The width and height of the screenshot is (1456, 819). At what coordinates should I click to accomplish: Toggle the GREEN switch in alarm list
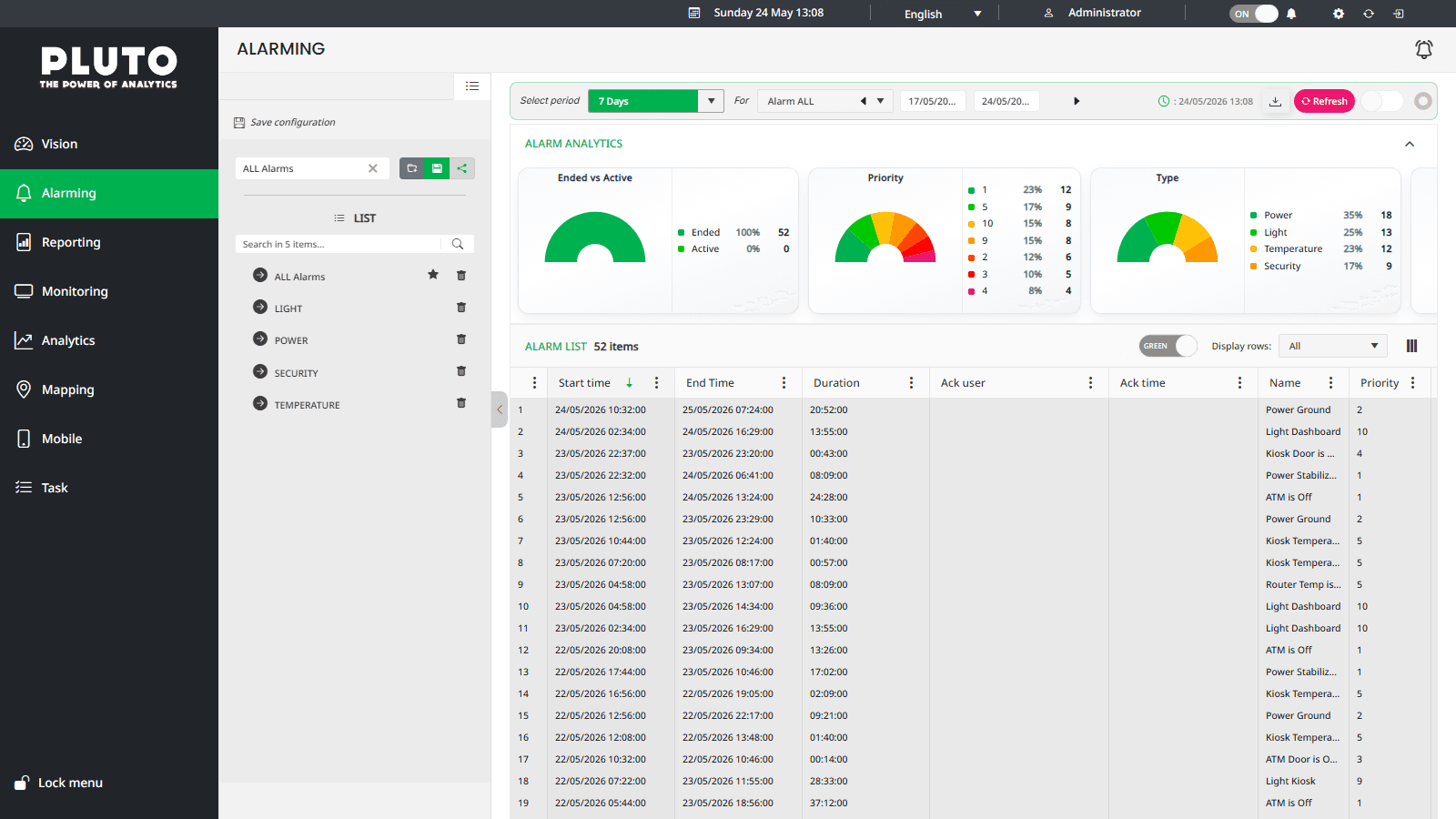(x=1168, y=346)
